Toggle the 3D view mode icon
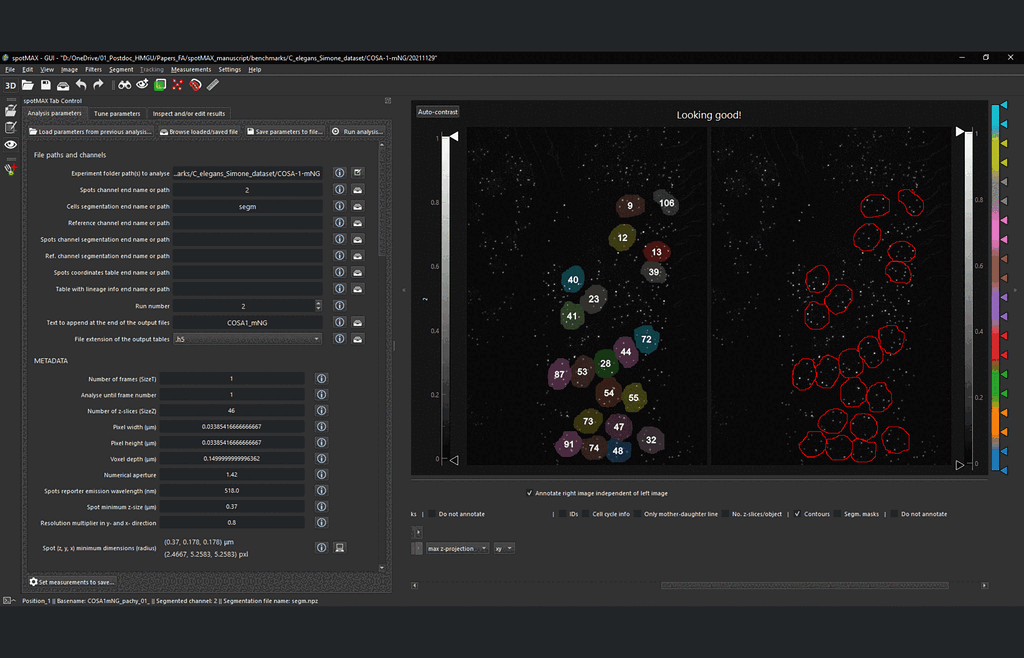Viewport: 1024px width, 658px height. 10,85
